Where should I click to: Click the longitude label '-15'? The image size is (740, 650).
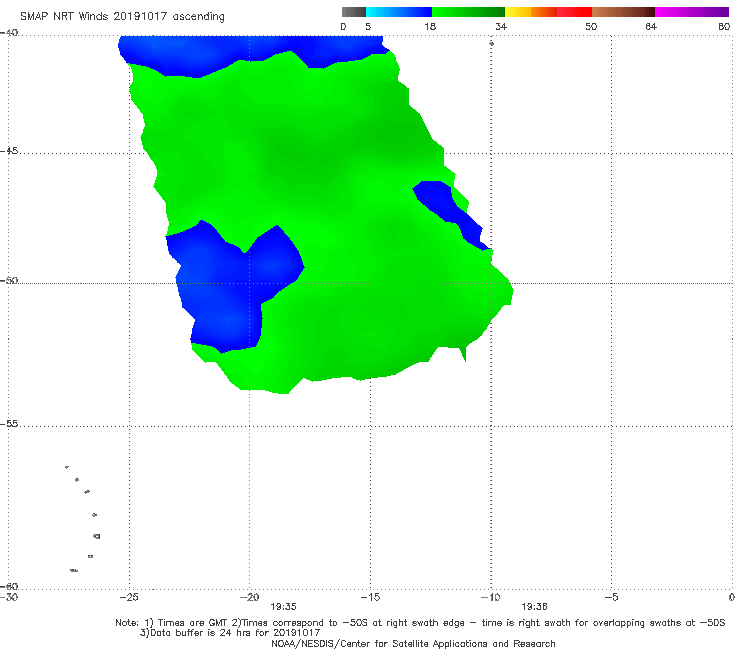click(370, 597)
